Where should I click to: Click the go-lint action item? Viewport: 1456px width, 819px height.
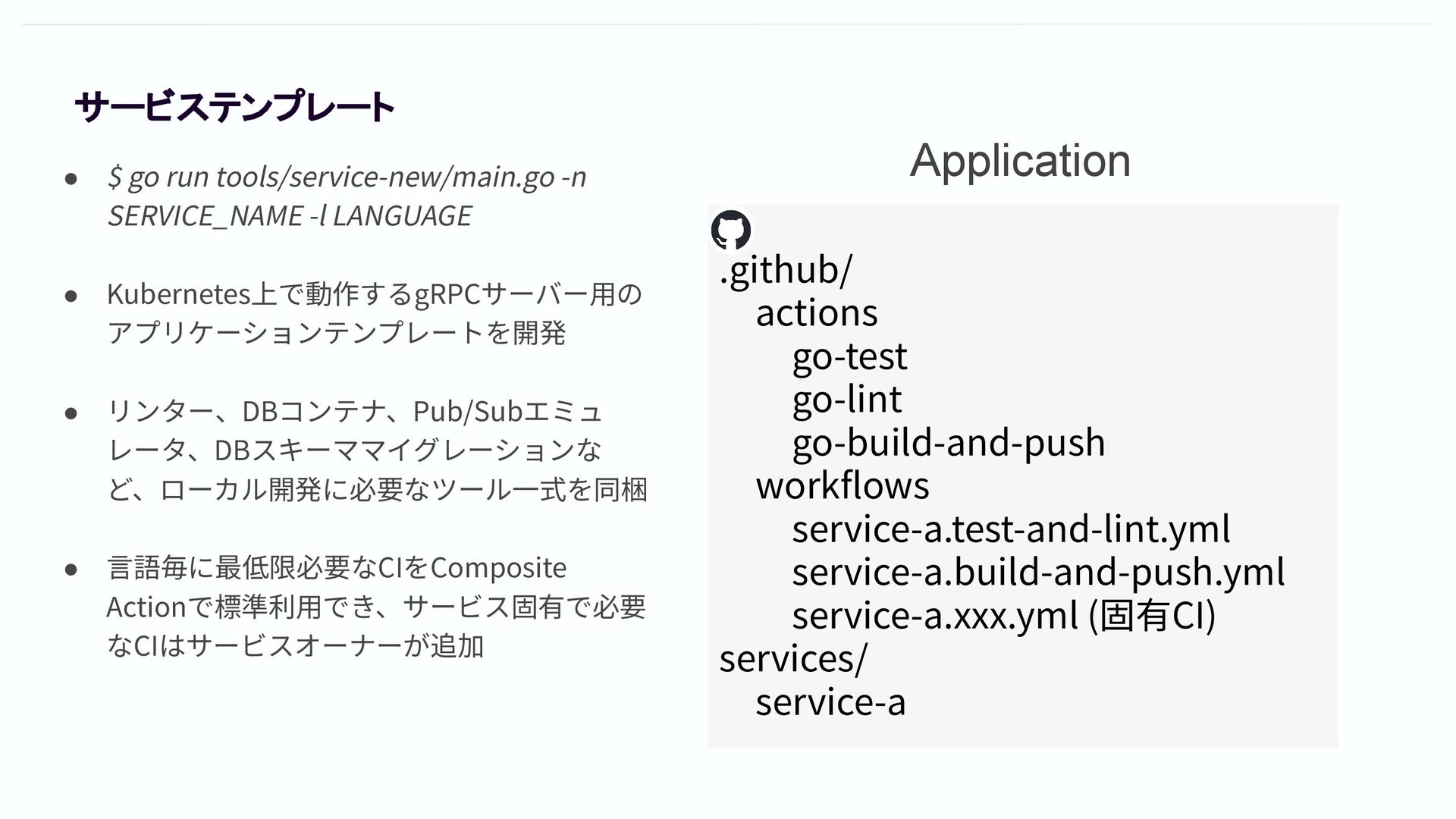(x=846, y=400)
